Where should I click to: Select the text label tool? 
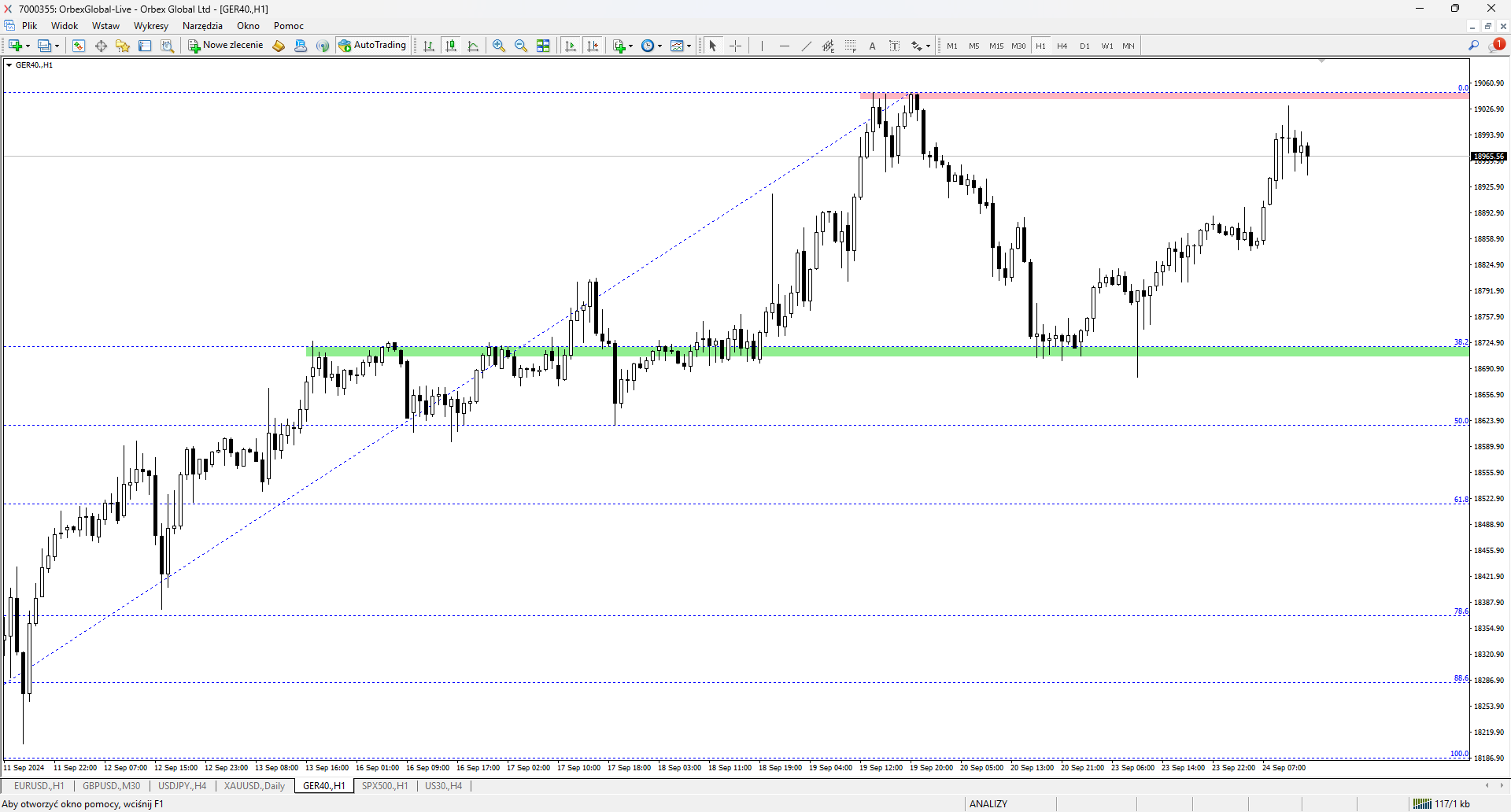pyautogui.click(x=895, y=46)
